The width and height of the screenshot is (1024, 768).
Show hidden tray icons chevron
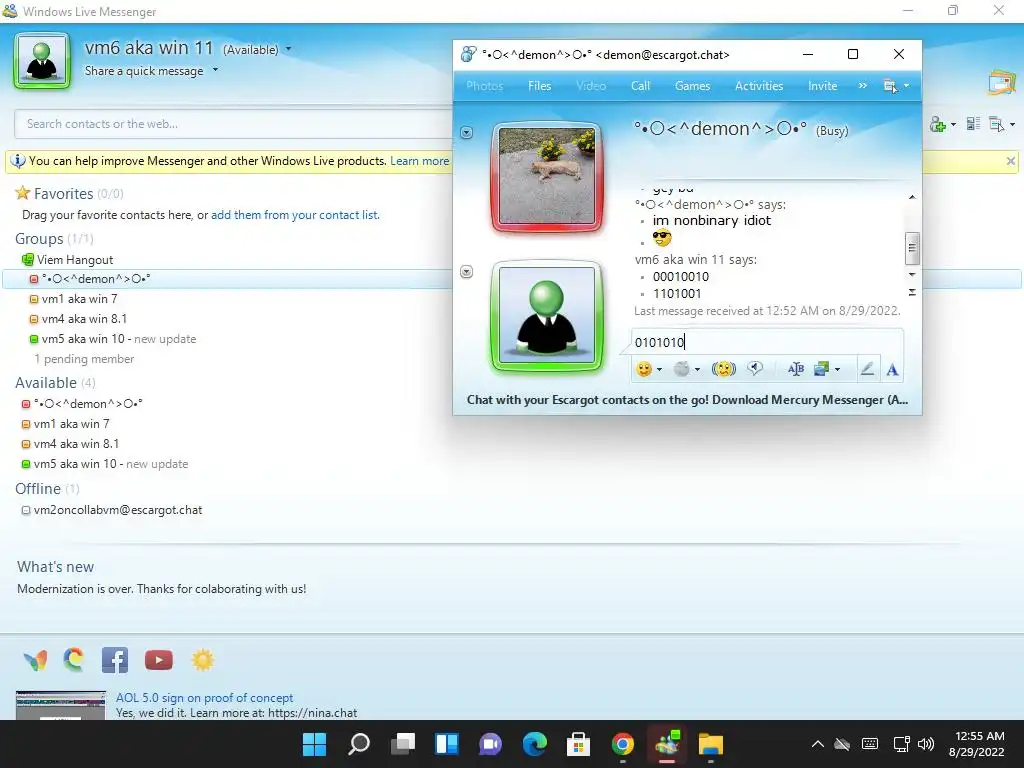click(817, 744)
